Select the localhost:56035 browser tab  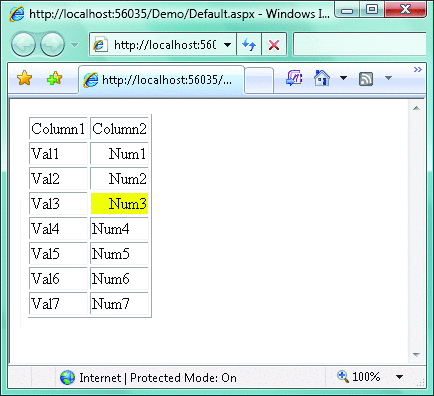161,80
